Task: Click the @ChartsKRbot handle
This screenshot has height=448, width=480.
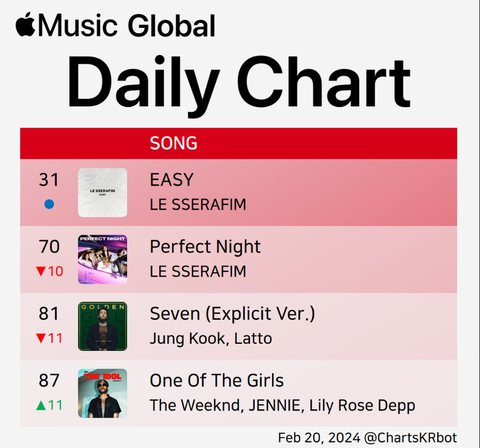Action: pyautogui.click(x=410, y=437)
